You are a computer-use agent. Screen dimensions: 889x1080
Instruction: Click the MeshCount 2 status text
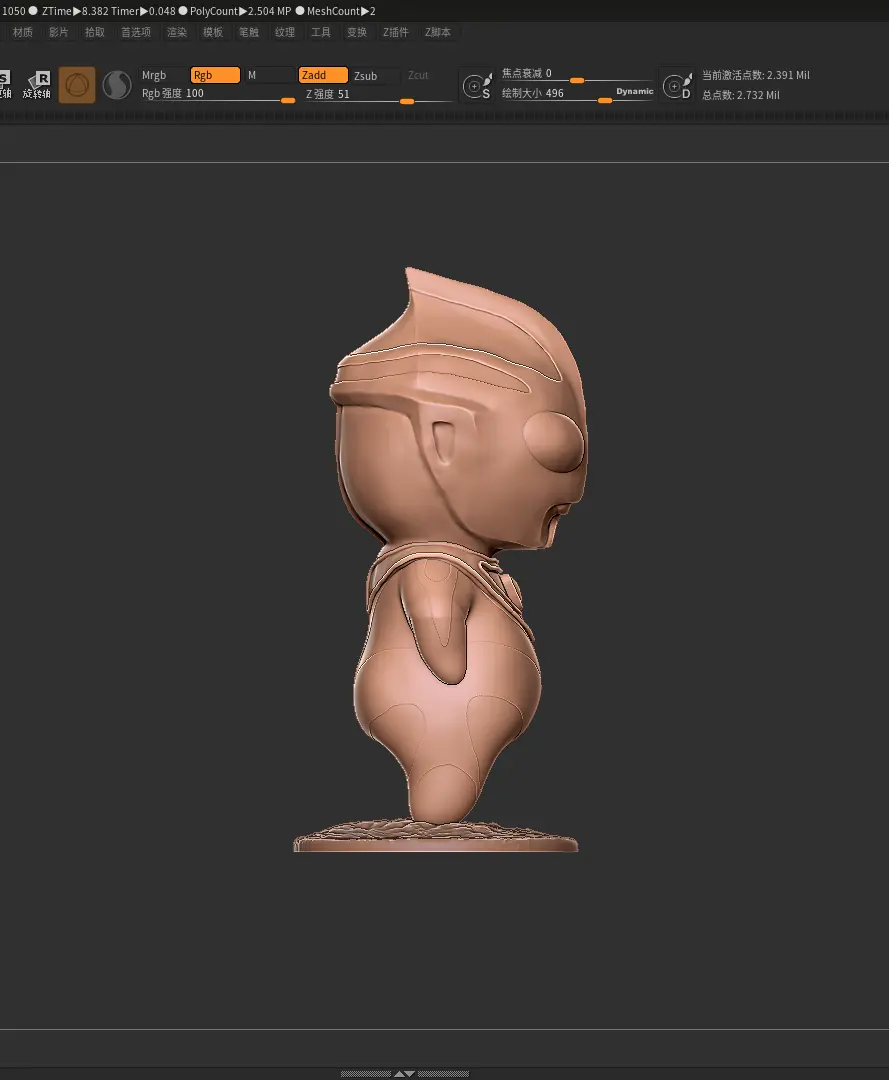coord(341,11)
